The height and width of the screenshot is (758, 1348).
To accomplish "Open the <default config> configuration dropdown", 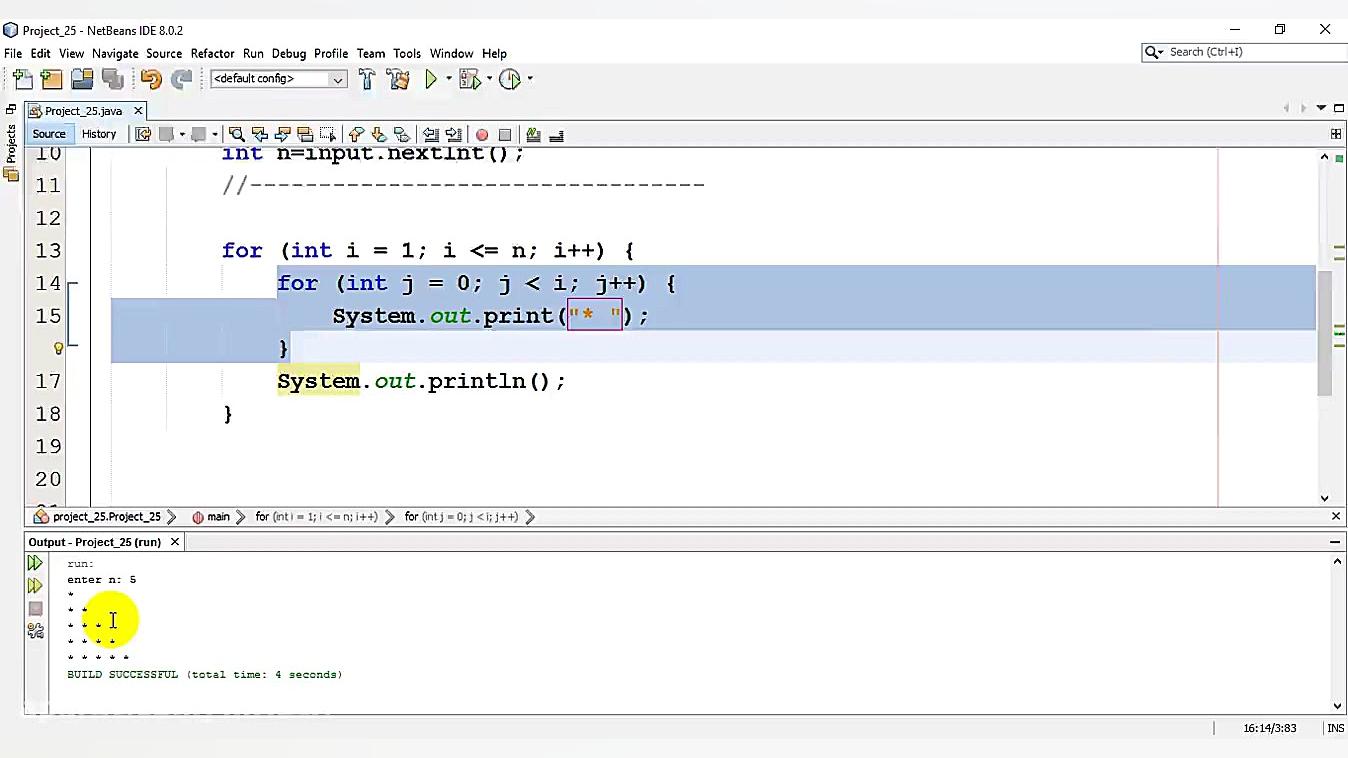I will [278, 79].
